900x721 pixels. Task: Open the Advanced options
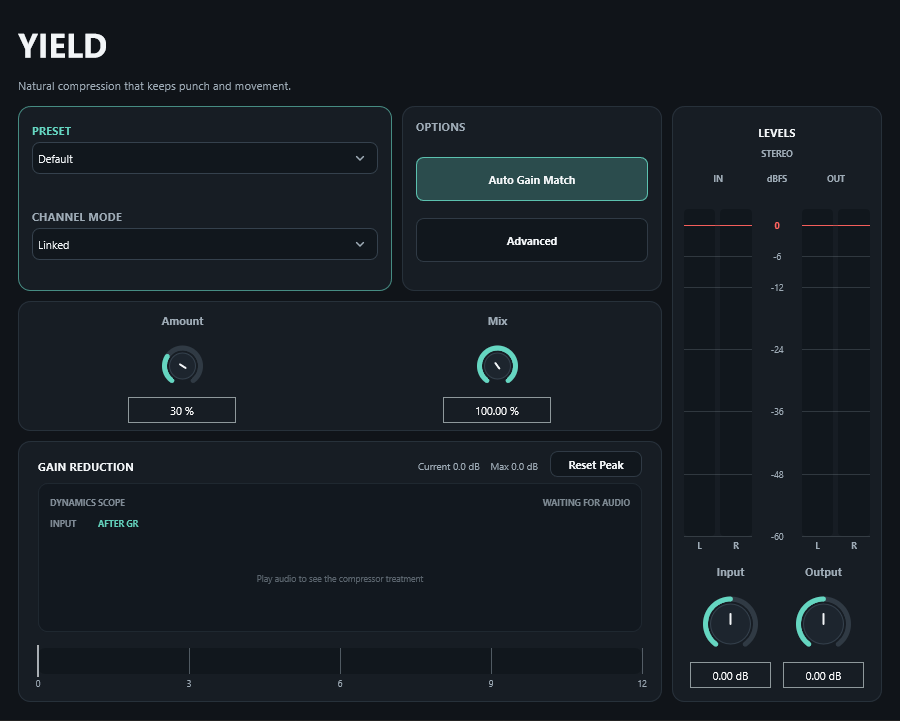(532, 241)
